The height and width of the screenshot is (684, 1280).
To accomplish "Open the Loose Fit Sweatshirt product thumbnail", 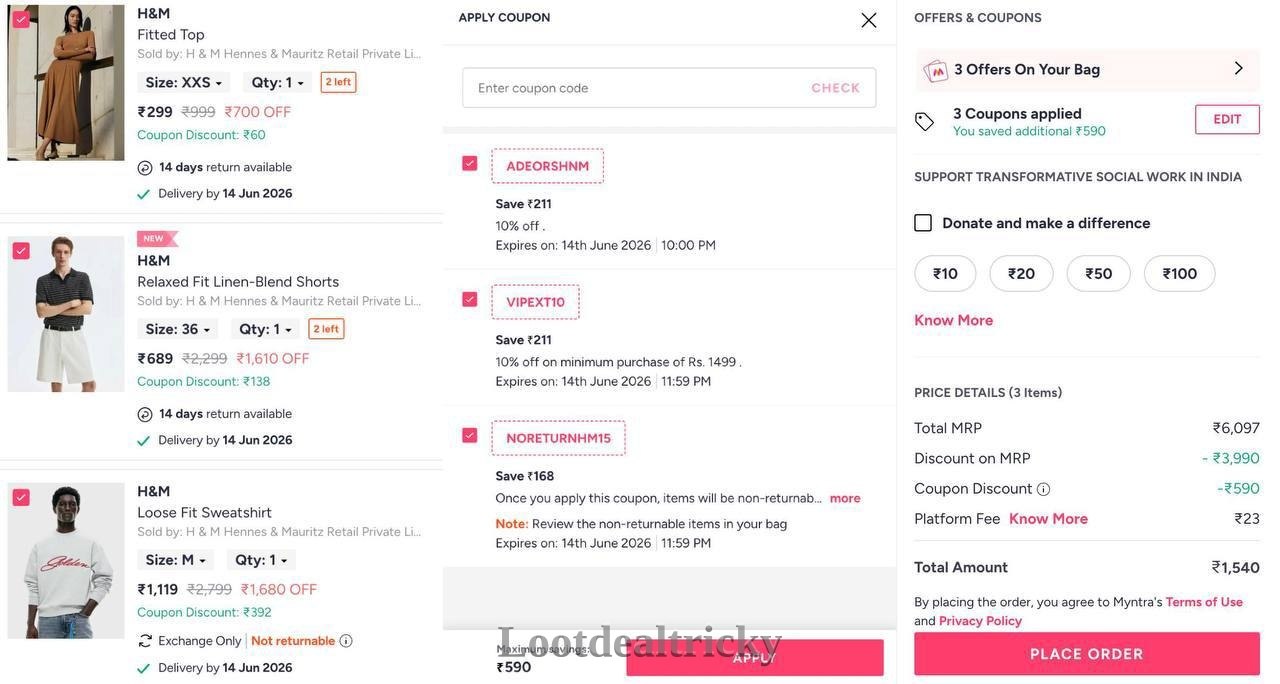I will tap(66, 561).
